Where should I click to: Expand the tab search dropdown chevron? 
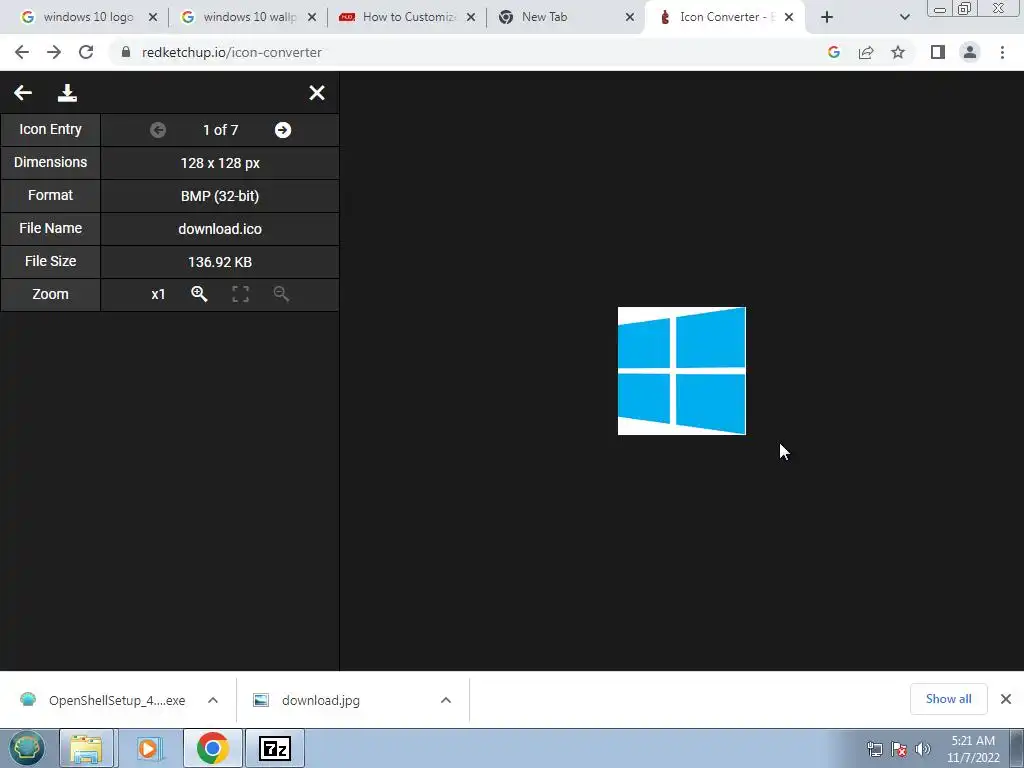[x=904, y=17]
